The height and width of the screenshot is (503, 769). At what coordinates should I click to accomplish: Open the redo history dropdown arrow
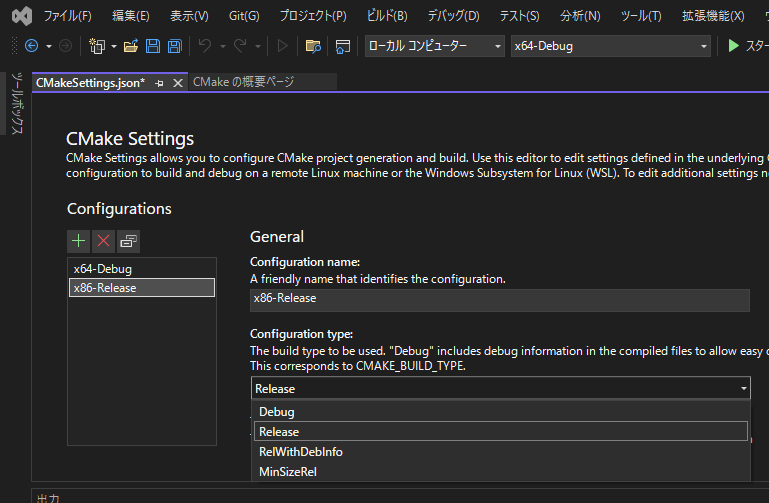point(257,47)
